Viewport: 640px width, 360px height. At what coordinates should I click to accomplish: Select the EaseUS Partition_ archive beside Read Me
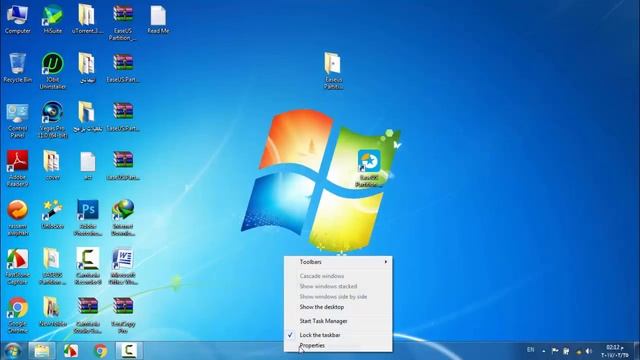coord(123,22)
